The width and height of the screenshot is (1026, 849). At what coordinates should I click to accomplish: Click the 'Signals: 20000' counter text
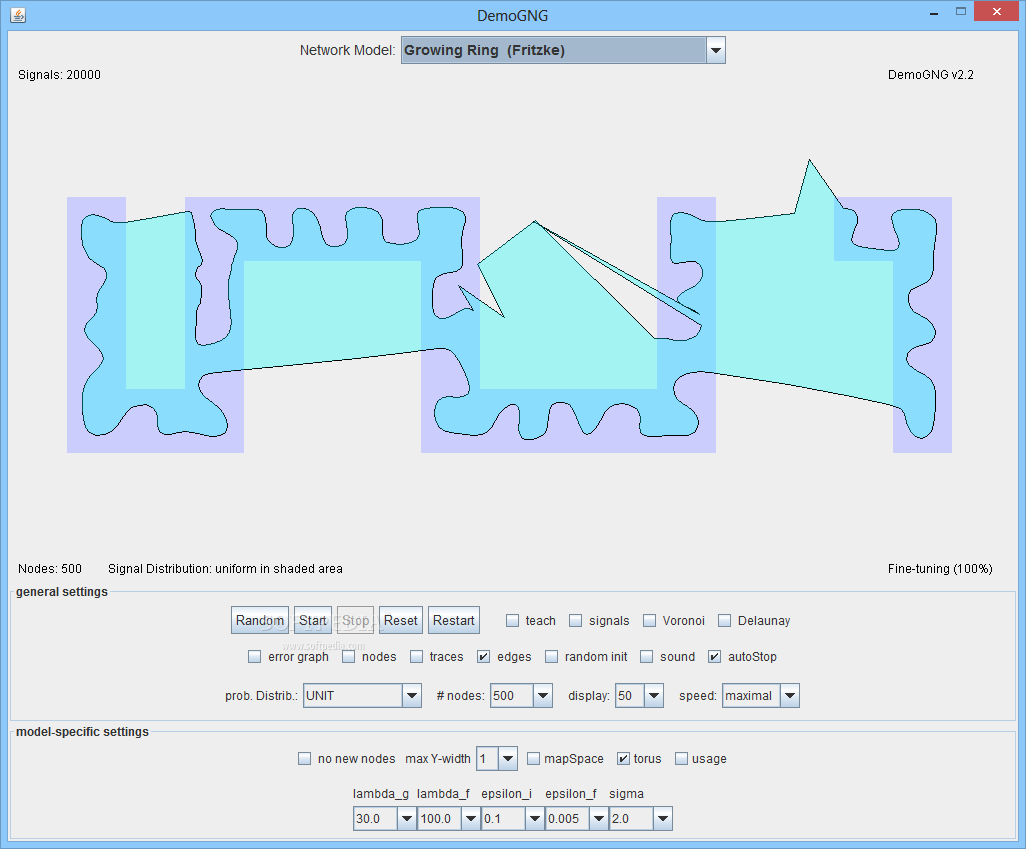[60, 75]
